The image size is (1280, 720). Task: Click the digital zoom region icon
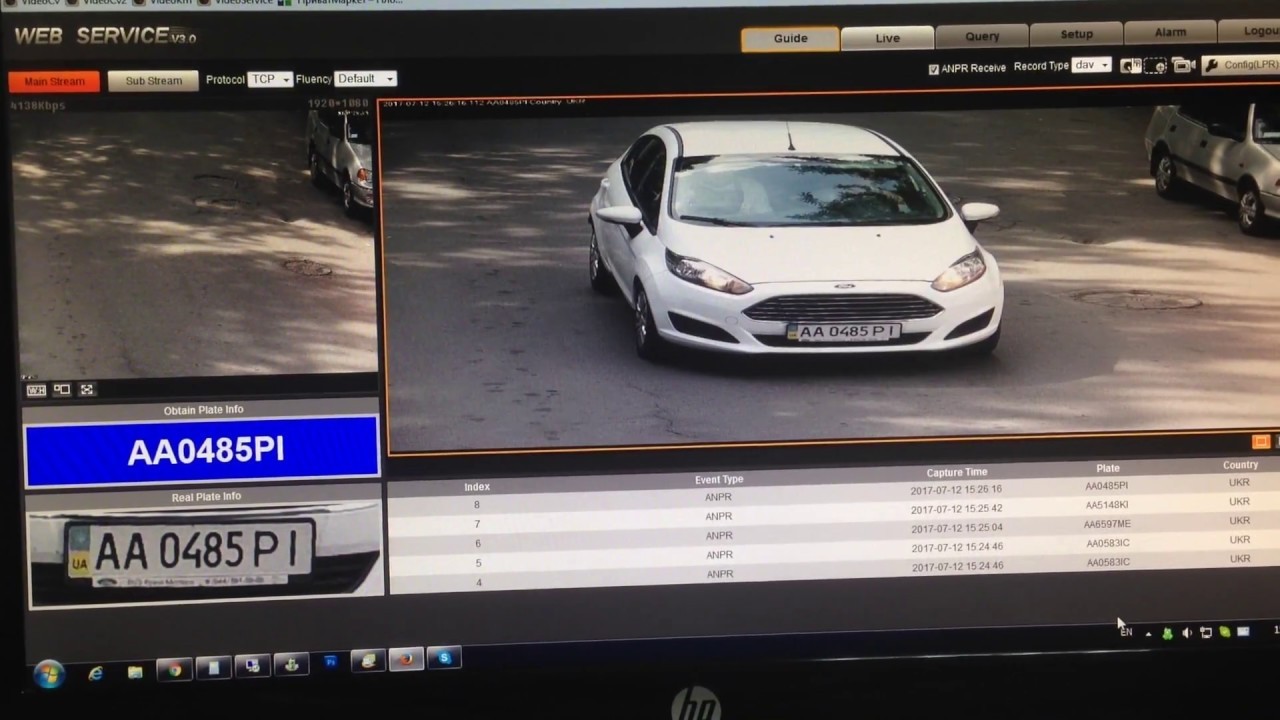(x=1156, y=66)
